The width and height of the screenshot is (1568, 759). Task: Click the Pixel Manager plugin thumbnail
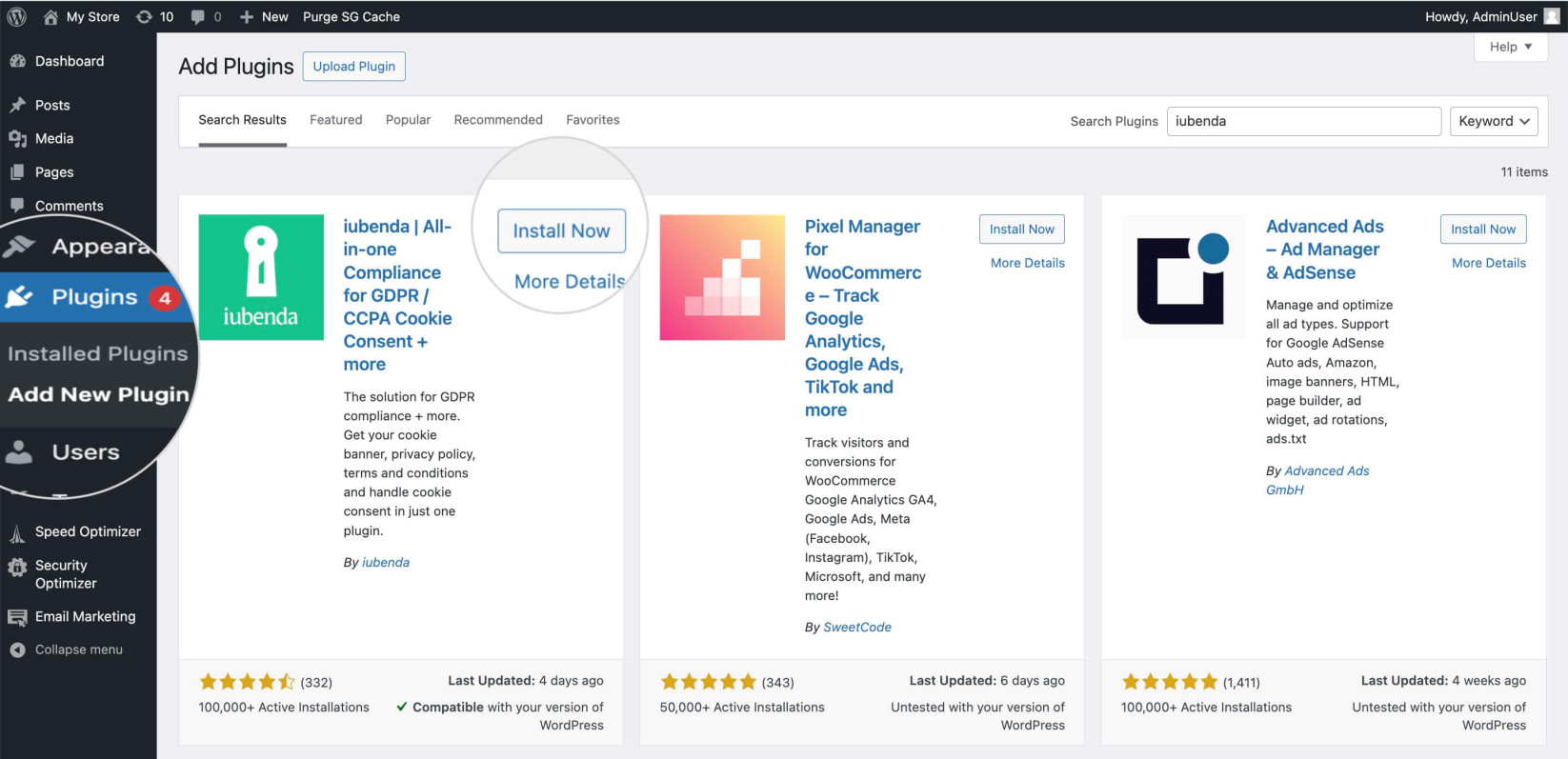click(x=722, y=277)
